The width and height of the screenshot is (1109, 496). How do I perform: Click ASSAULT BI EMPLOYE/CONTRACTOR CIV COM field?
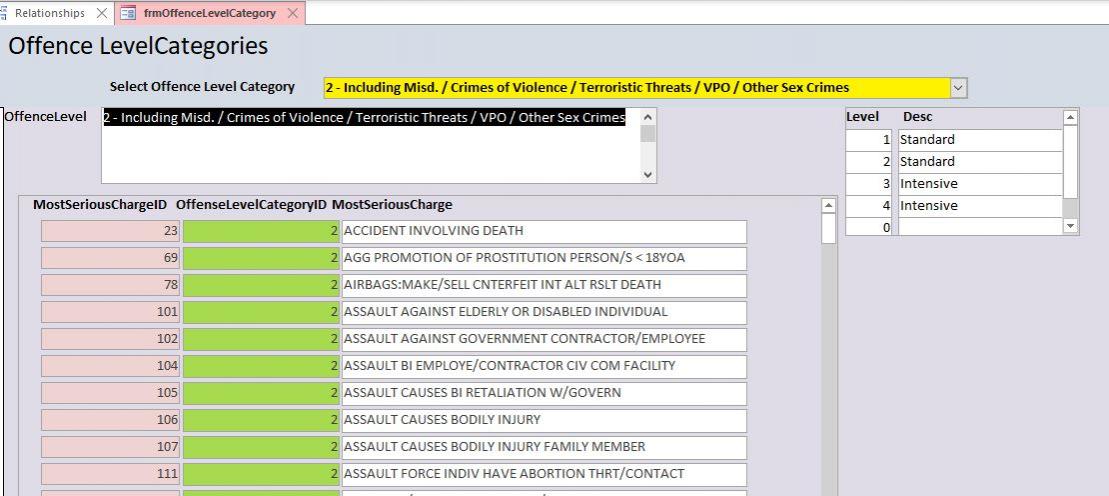click(x=544, y=367)
